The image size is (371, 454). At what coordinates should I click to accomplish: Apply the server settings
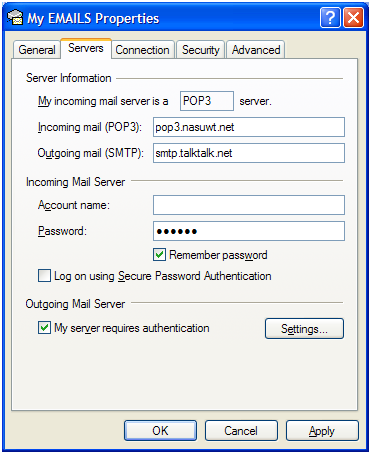(x=322, y=431)
